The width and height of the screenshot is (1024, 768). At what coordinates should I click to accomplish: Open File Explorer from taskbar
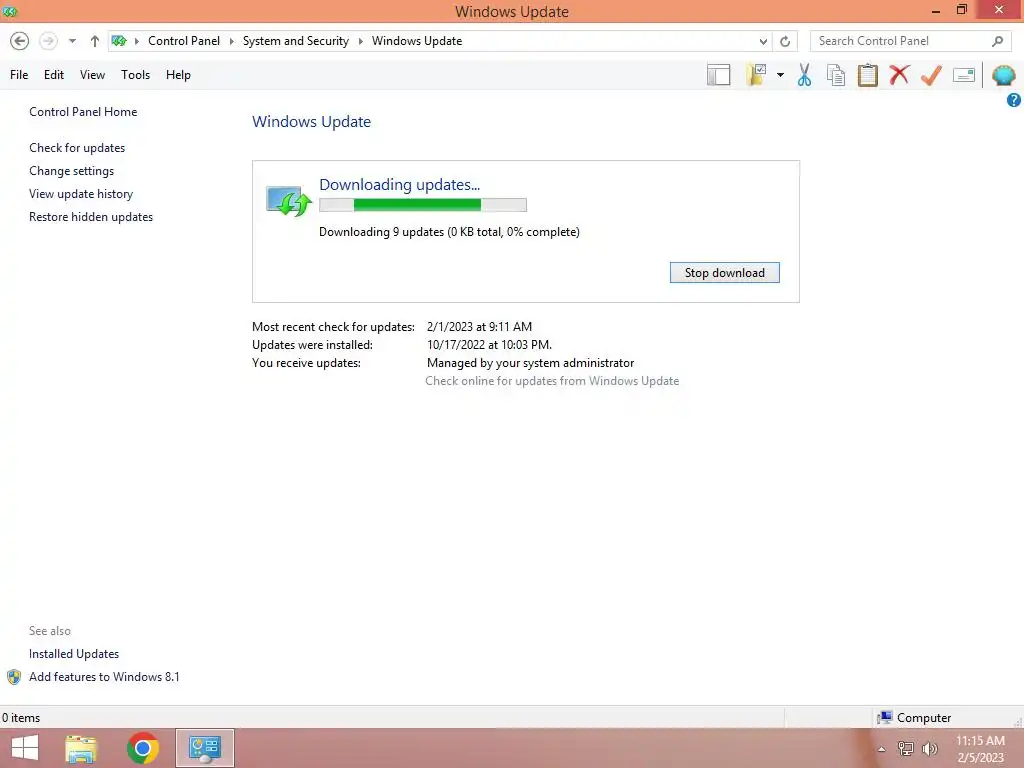[82, 748]
